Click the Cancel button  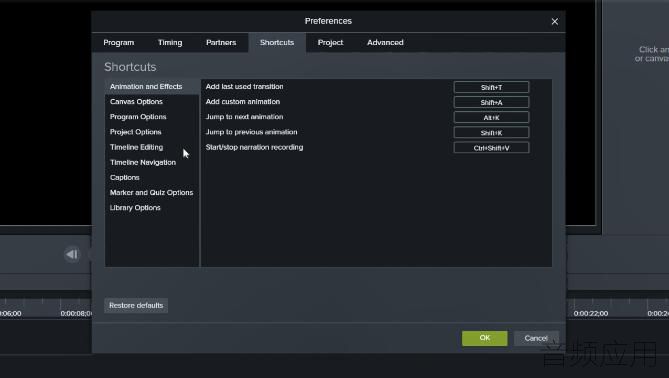pos(536,338)
